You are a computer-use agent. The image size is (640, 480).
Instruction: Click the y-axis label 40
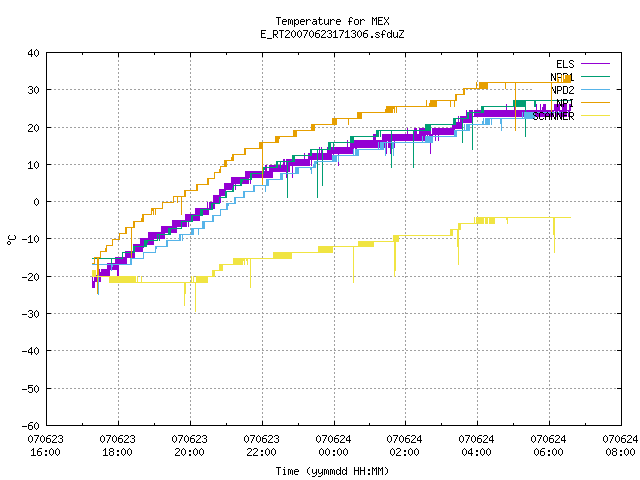coord(33,53)
